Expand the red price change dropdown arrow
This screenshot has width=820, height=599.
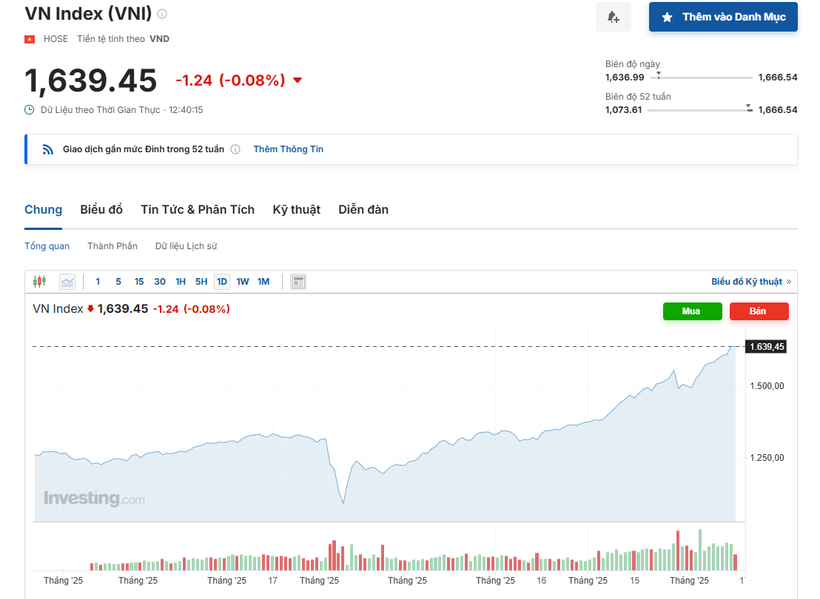coord(296,81)
